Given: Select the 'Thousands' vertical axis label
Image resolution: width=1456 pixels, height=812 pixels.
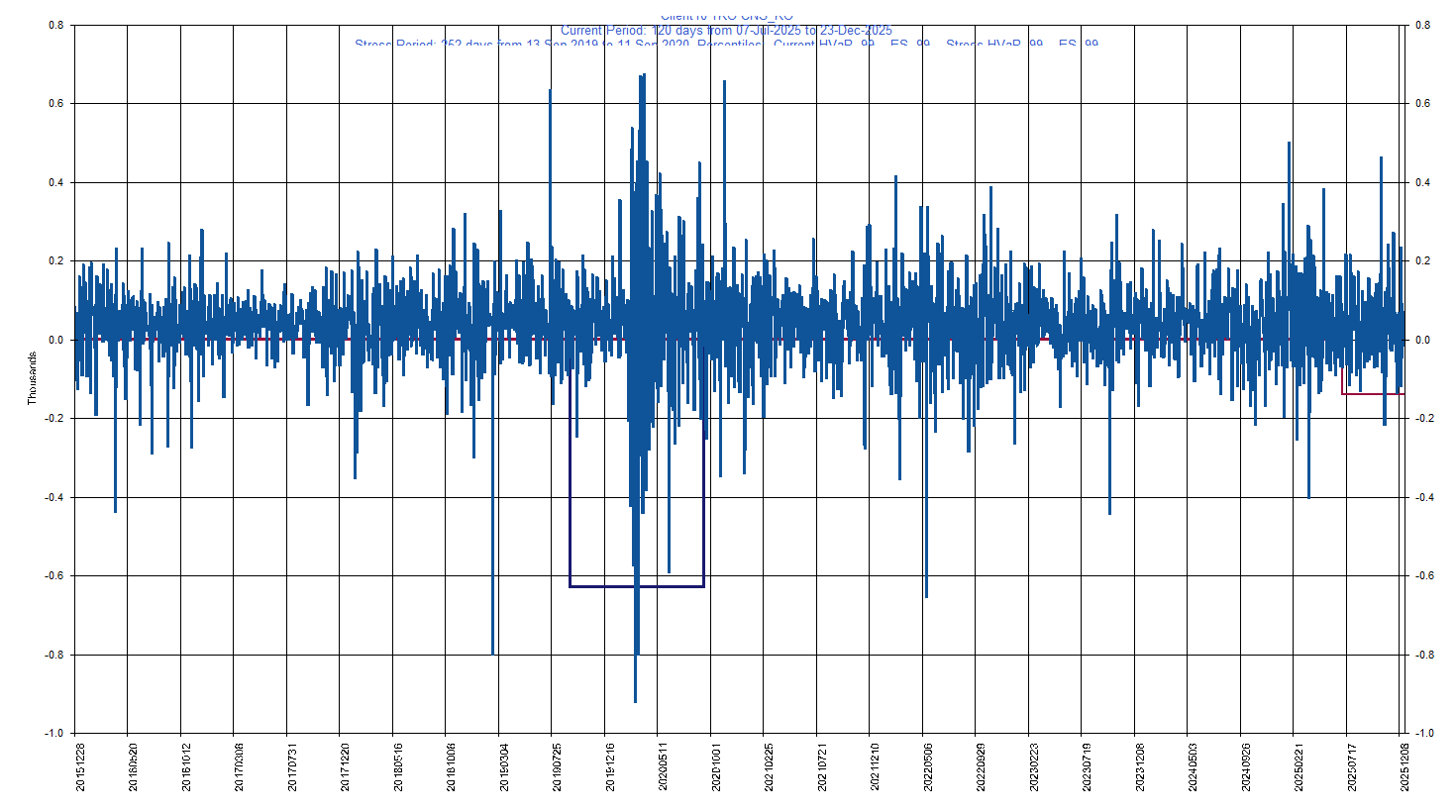Looking at the screenshot, I should [32, 379].
